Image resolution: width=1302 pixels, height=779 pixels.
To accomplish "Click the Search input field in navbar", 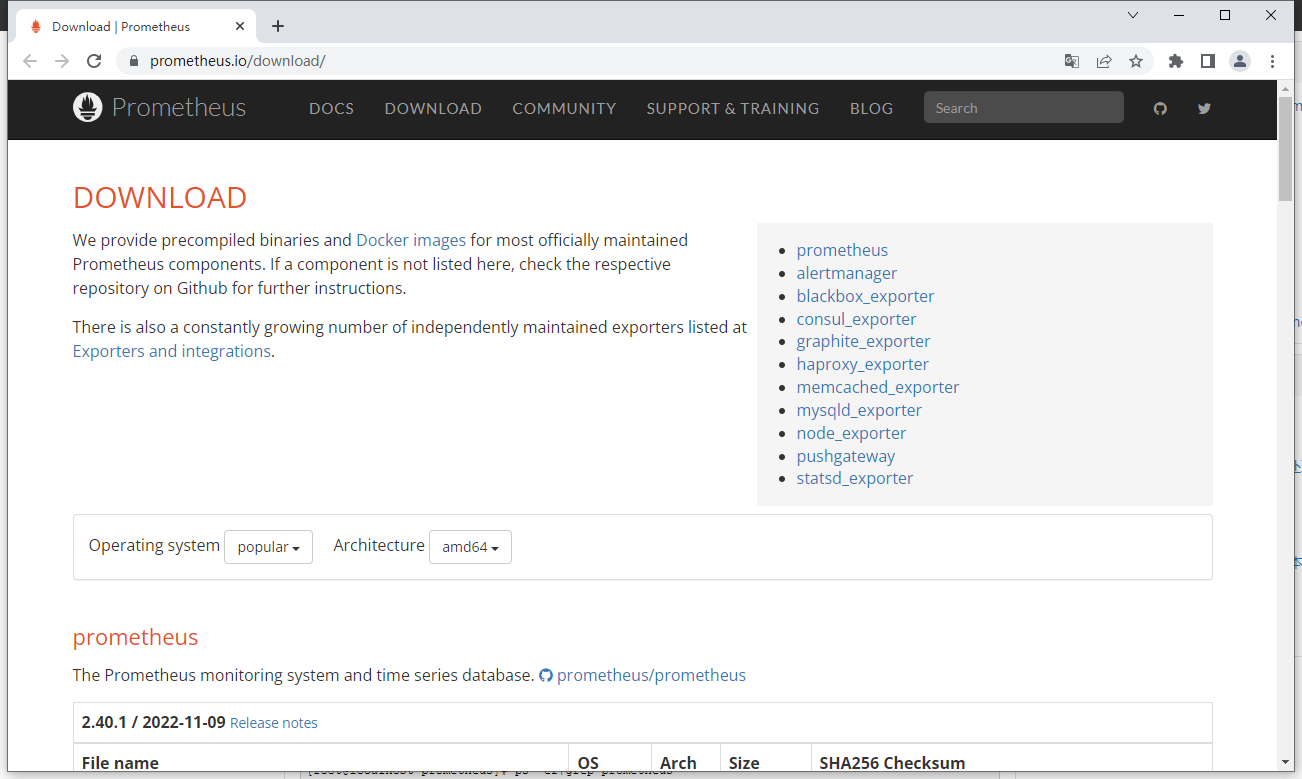I will tap(1024, 108).
